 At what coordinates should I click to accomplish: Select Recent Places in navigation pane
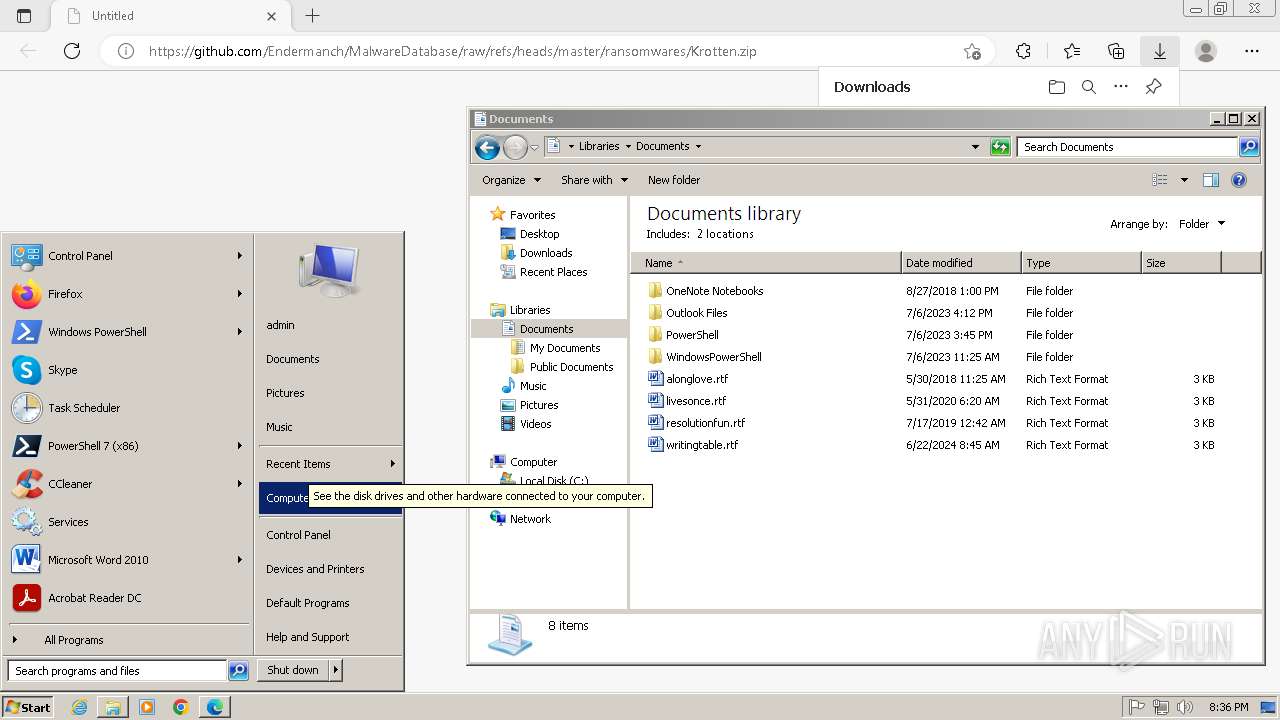tap(553, 272)
